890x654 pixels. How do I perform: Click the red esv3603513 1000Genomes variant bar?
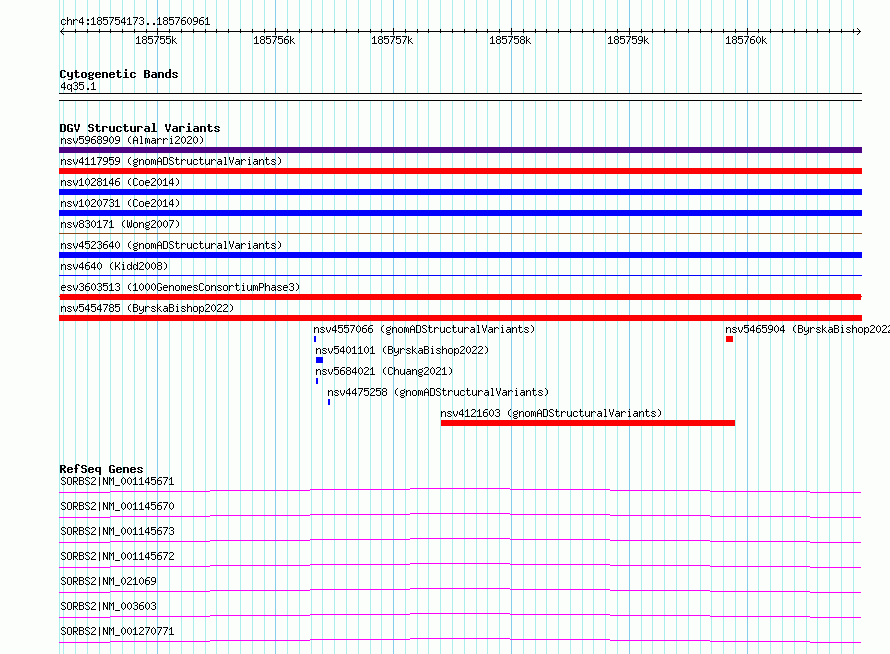(460, 297)
